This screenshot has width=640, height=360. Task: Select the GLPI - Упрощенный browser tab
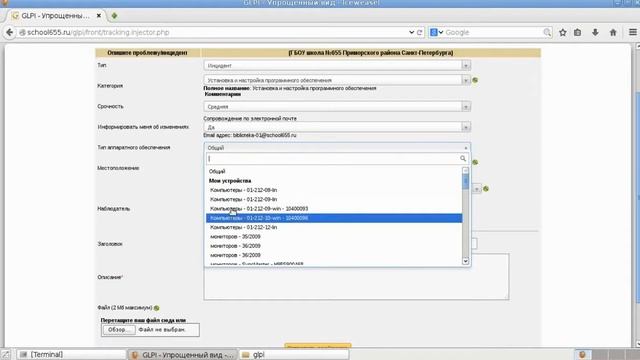point(55,16)
